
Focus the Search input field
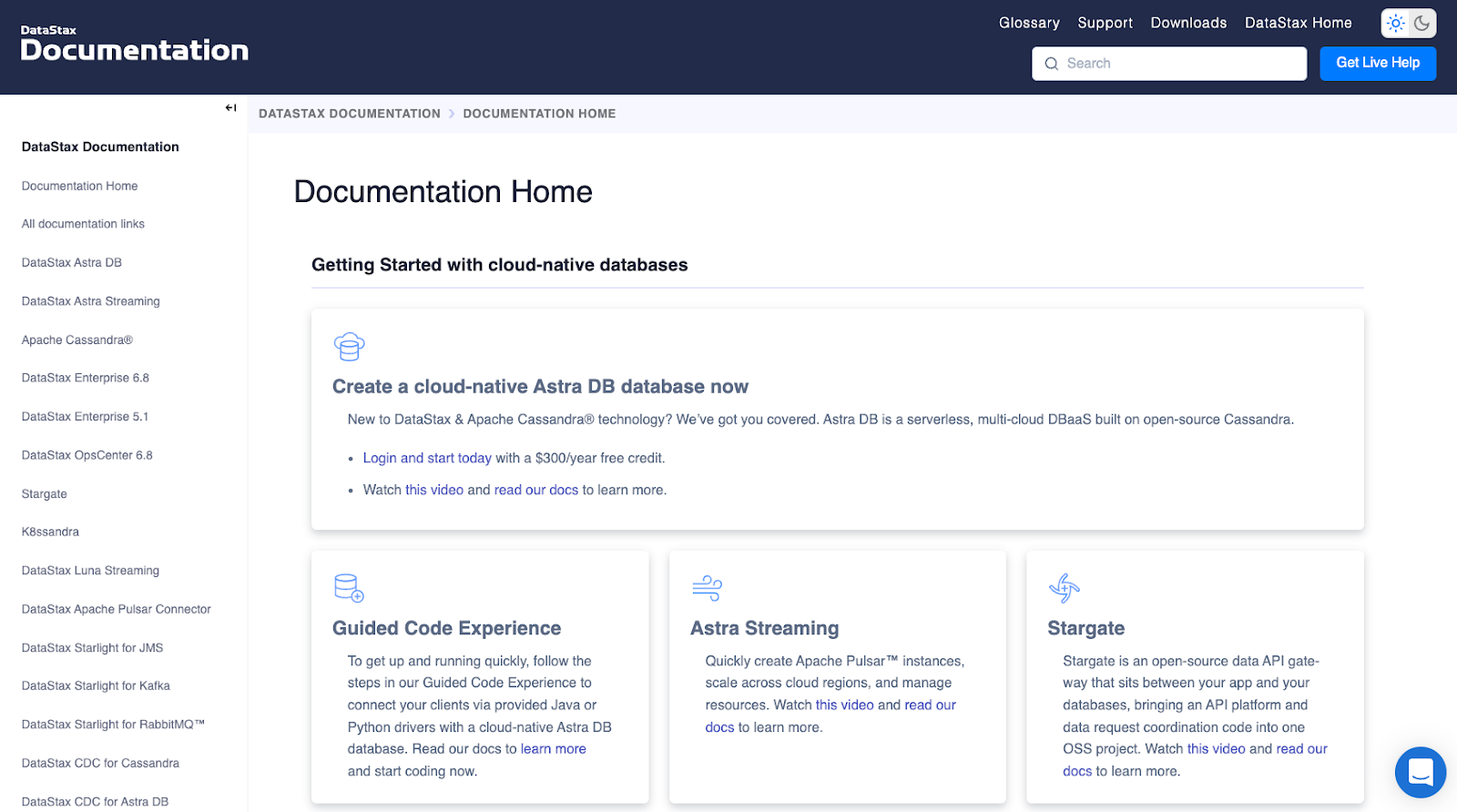click(1169, 64)
